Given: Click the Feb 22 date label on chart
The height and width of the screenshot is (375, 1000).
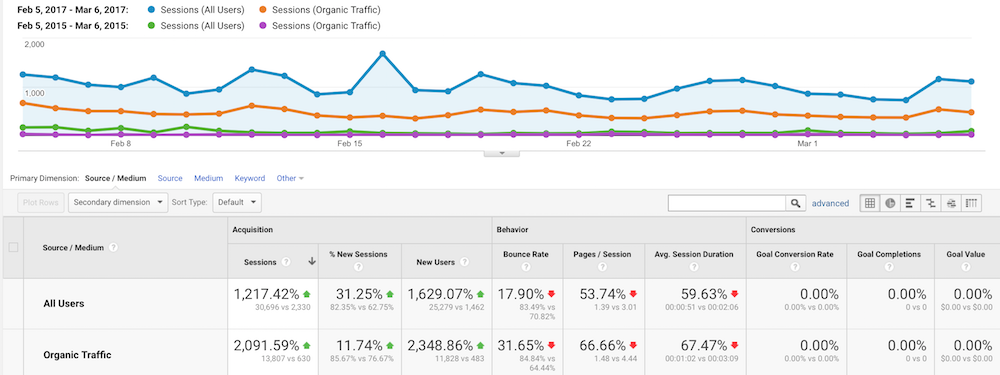Looking at the screenshot, I should [578, 144].
